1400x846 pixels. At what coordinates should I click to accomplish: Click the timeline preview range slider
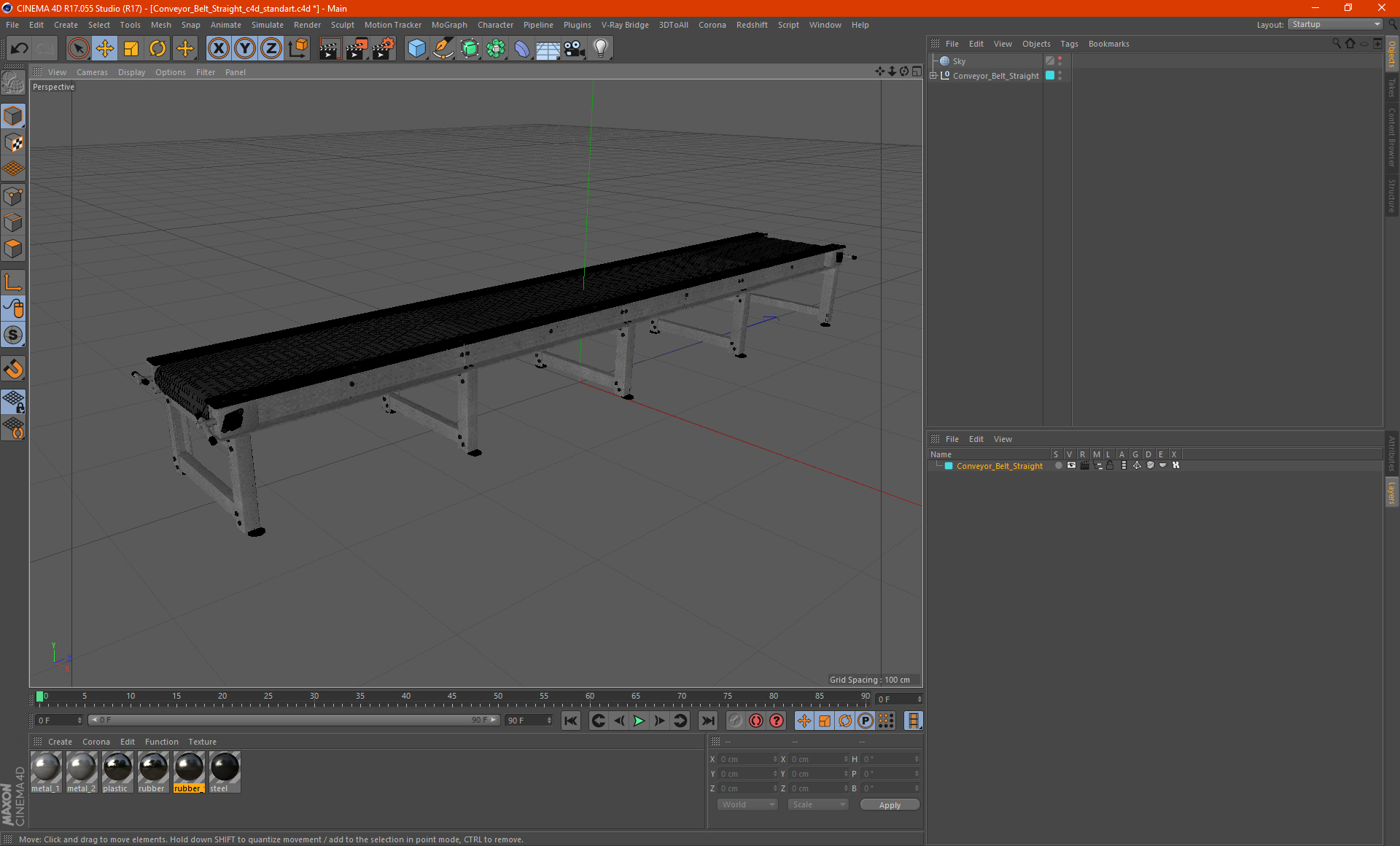(x=294, y=720)
